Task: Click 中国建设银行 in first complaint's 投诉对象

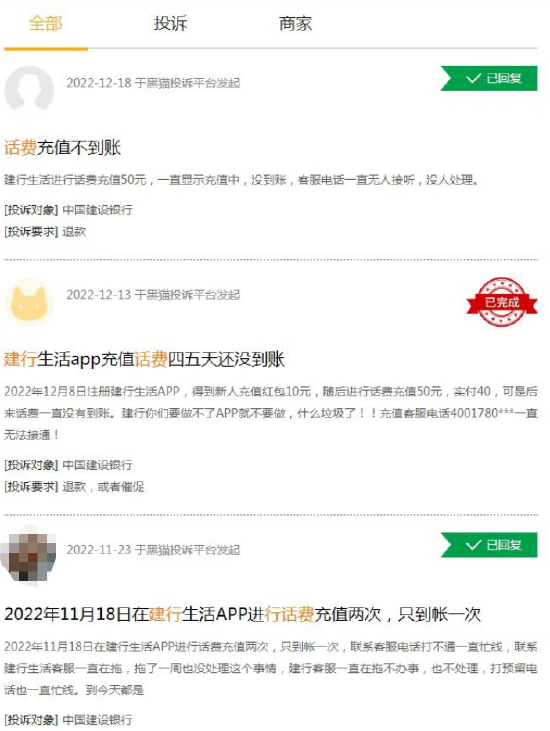Action: pyautogui.click(x=97, y=210)
